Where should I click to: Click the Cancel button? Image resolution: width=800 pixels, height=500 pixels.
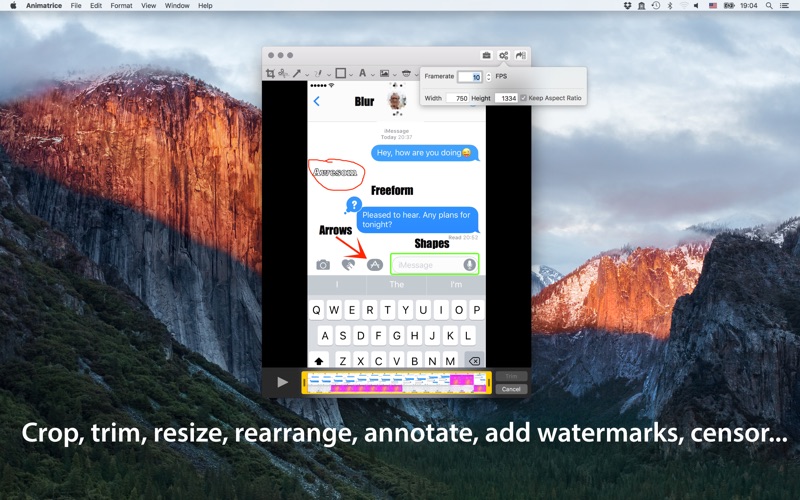coord(511,389)
